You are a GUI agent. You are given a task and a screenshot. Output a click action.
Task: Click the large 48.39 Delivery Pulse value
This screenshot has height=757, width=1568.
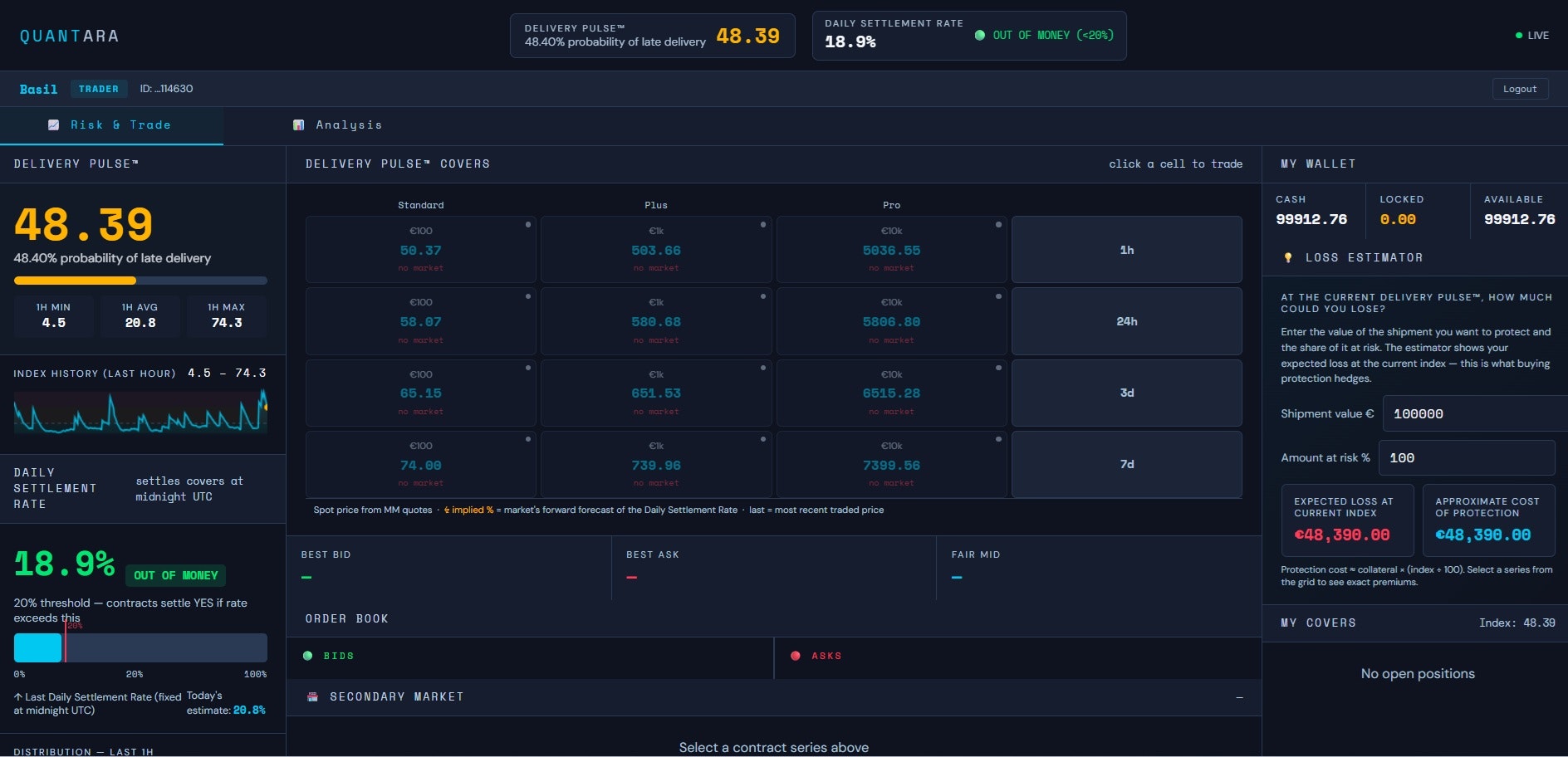coord(84,224)
